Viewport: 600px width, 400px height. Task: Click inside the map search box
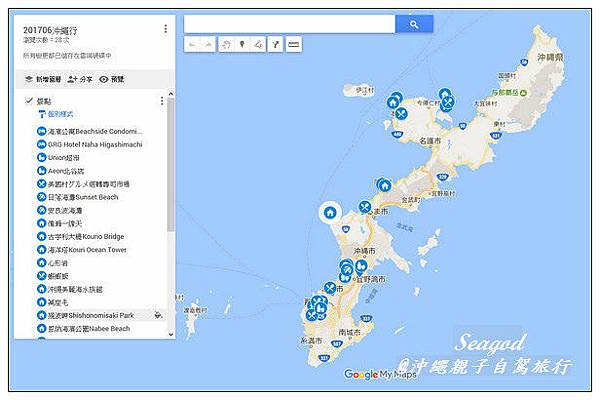coord(289,24)
